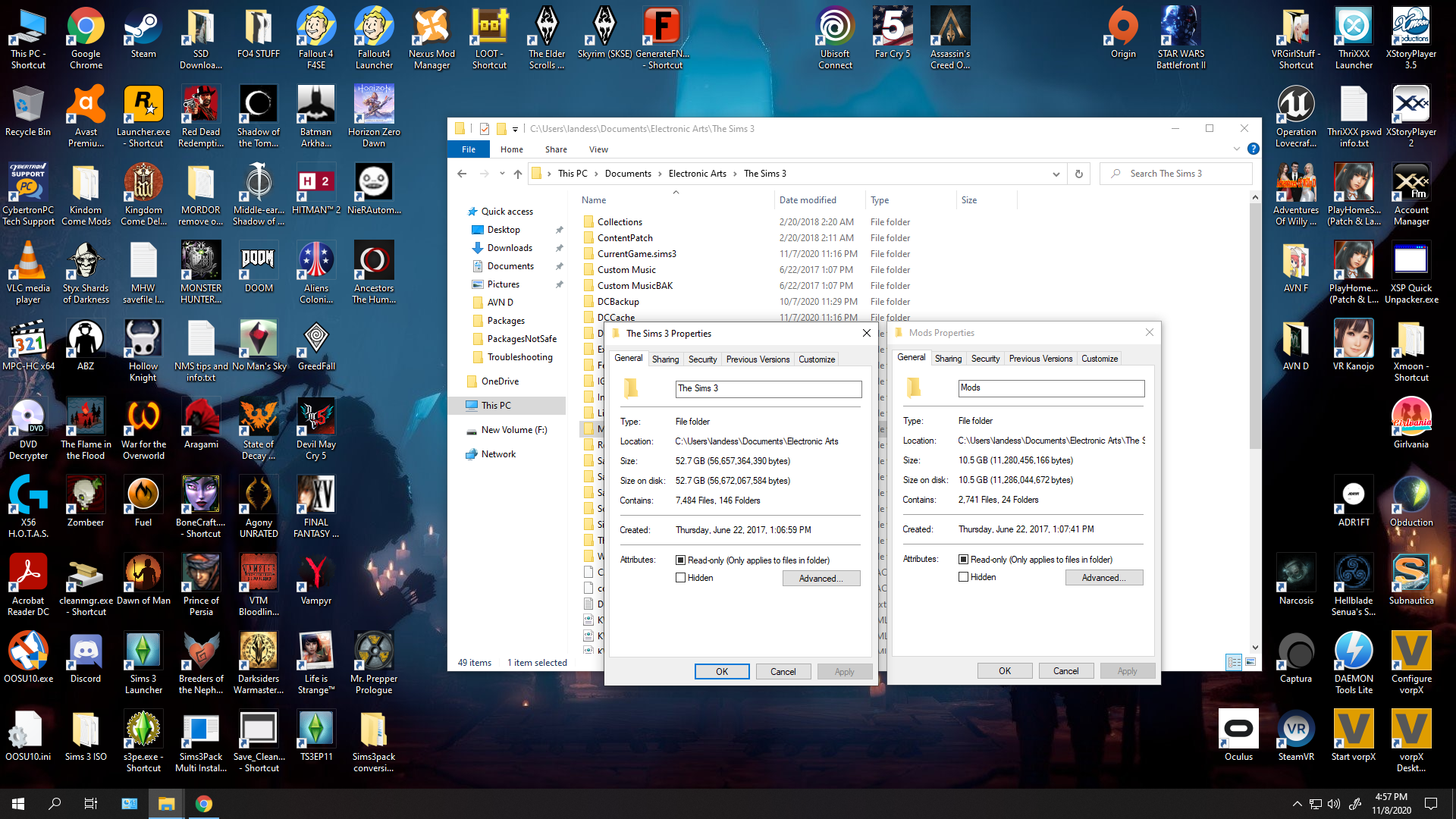Click Advanced in Mods Properties

pyautogui.click(x=1104, y=578)
